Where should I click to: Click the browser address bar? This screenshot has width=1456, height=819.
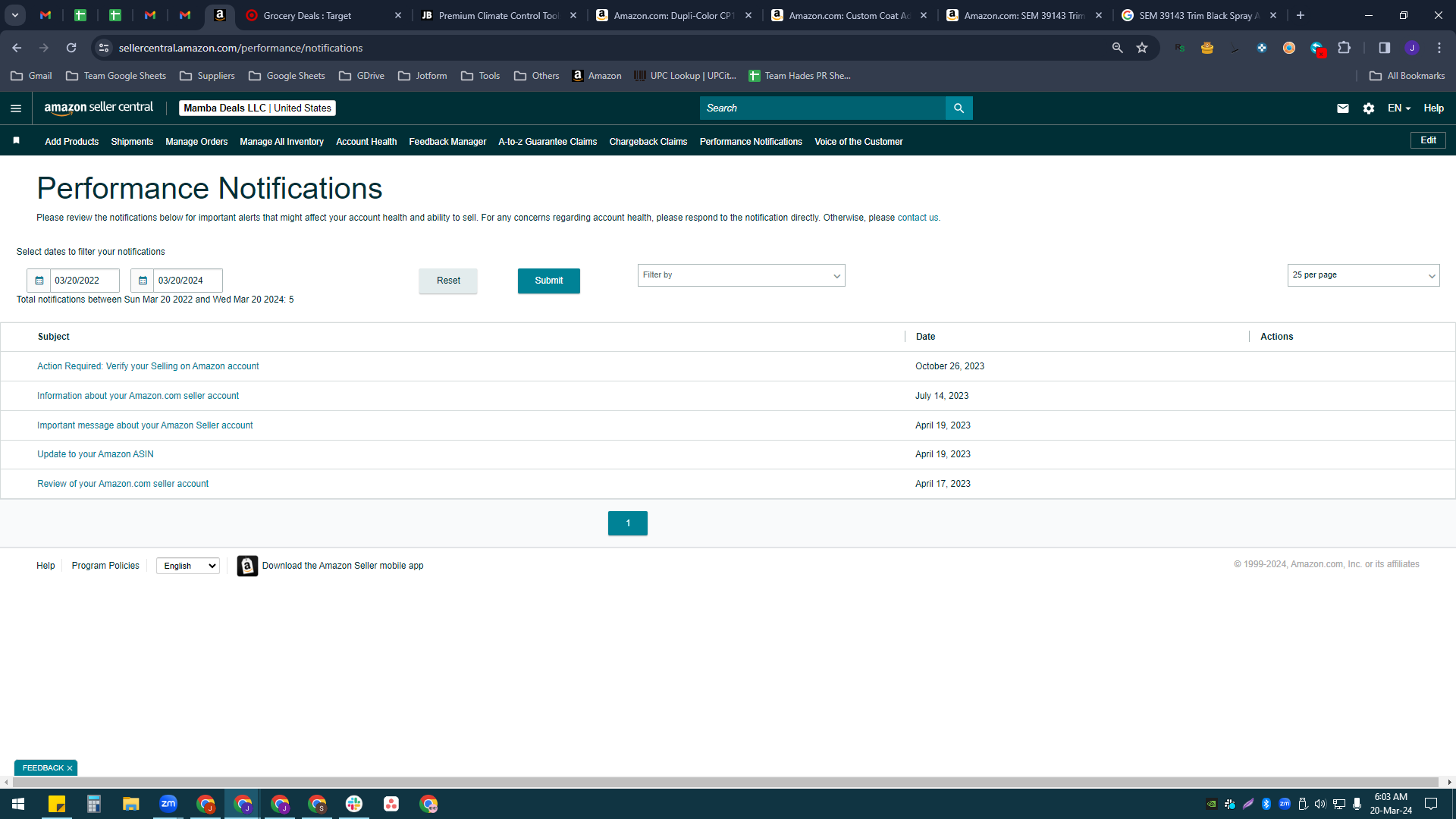coord(607,48)
